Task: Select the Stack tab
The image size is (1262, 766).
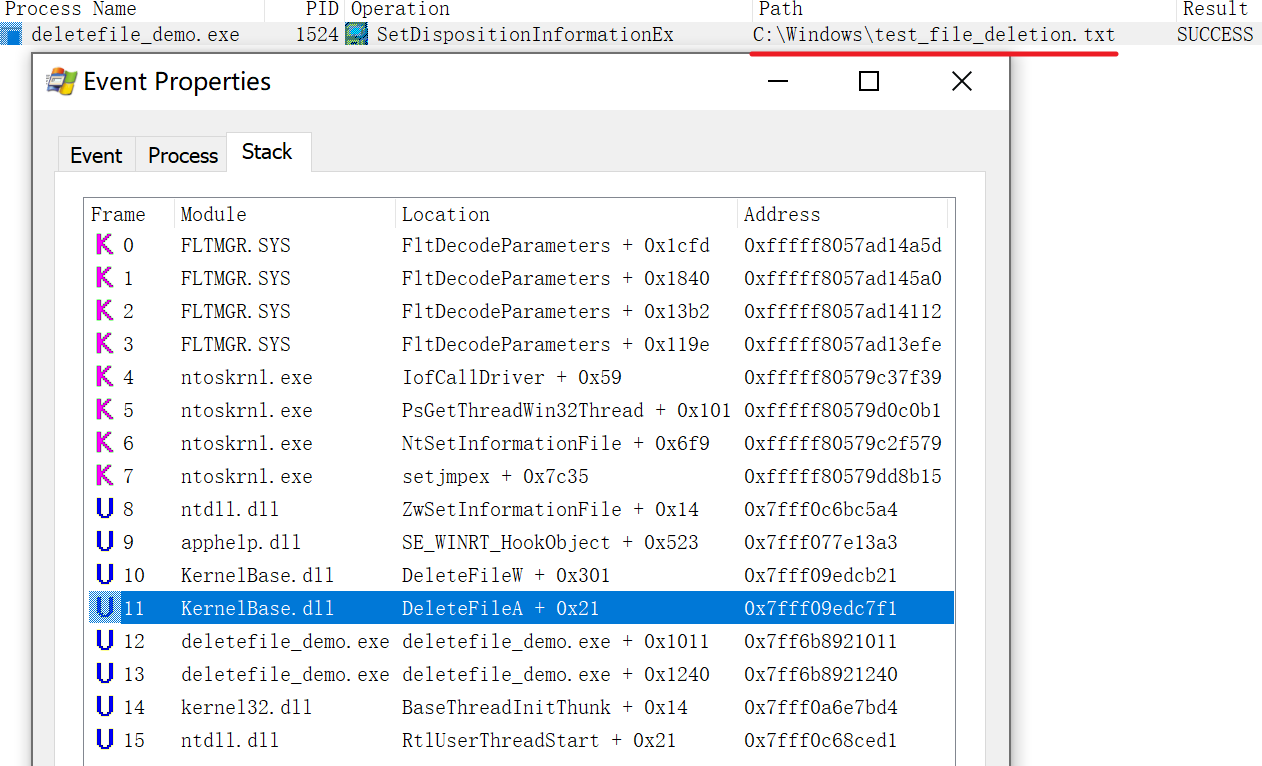Action: point(267,152)
